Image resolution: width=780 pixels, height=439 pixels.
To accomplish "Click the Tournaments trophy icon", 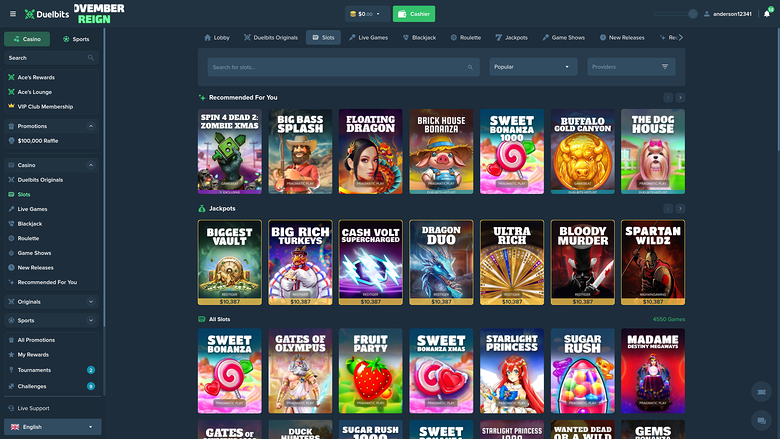I will 11,370.
